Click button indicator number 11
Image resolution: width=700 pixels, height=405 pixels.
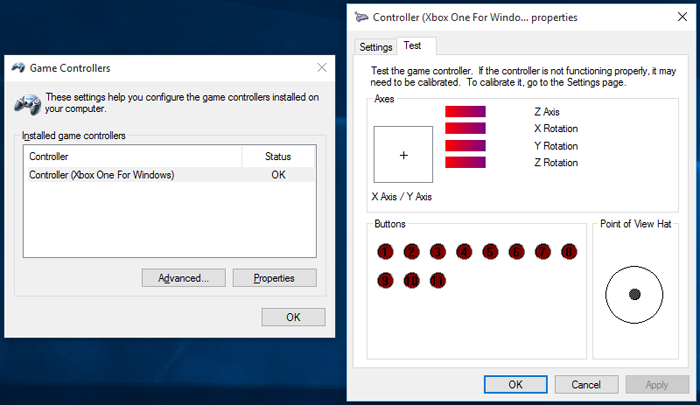coord(438,280)
